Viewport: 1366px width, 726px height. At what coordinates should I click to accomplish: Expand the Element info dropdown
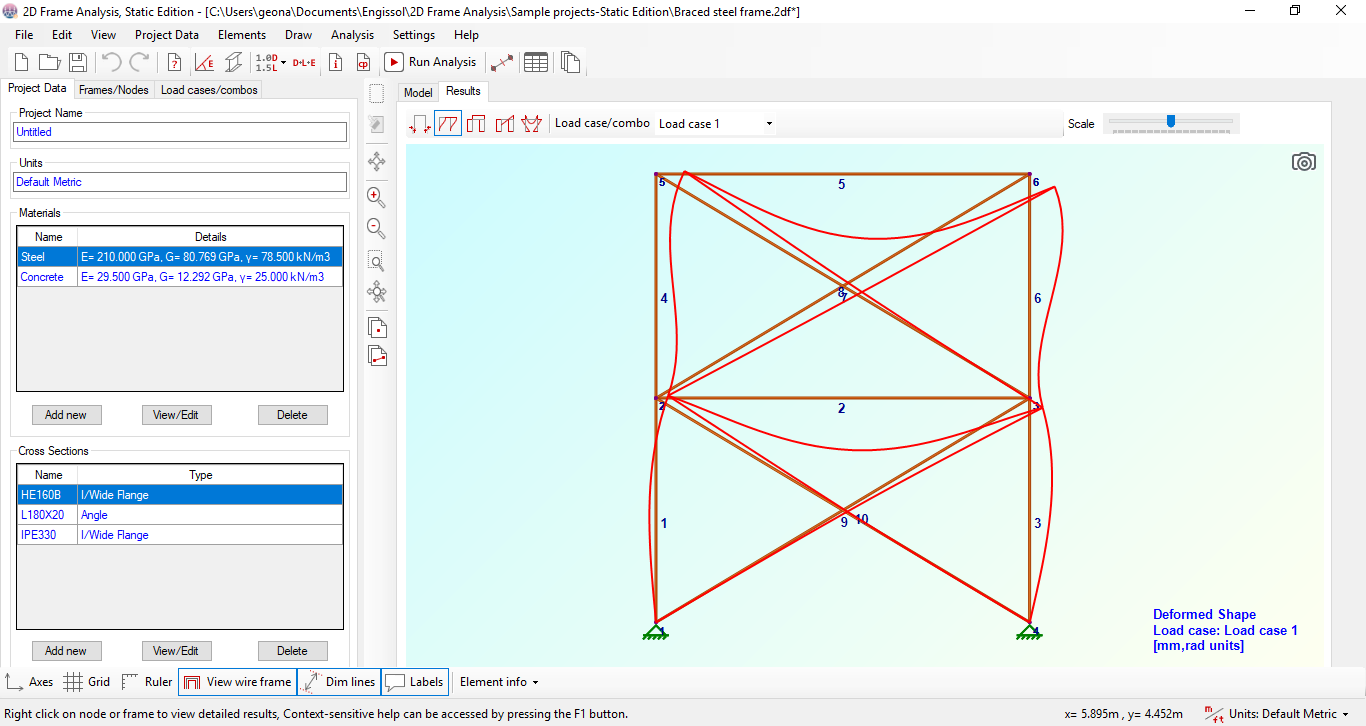[499, 682]
